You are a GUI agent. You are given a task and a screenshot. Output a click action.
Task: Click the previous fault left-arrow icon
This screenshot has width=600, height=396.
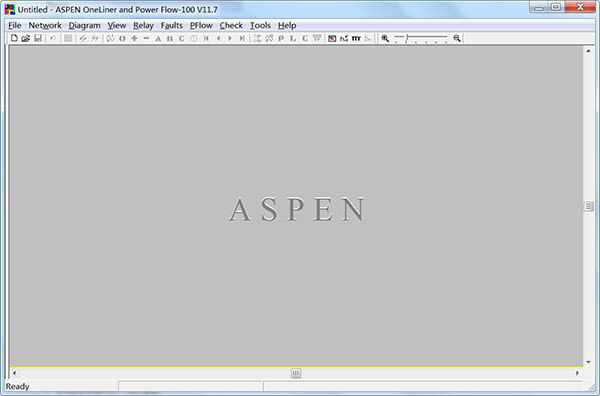pos(218,38)
